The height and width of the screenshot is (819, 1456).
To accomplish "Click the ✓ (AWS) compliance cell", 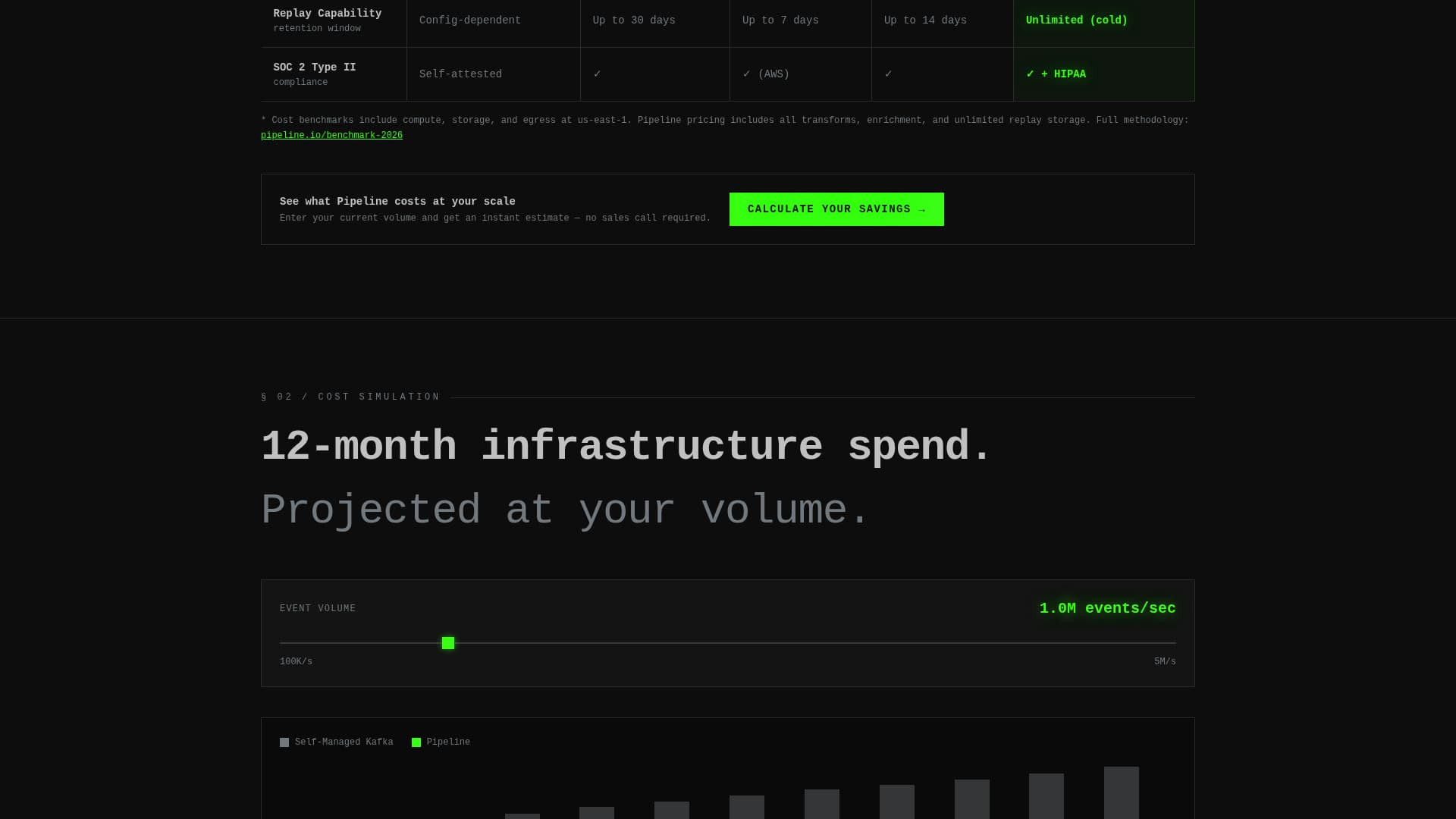I will 801,74.
